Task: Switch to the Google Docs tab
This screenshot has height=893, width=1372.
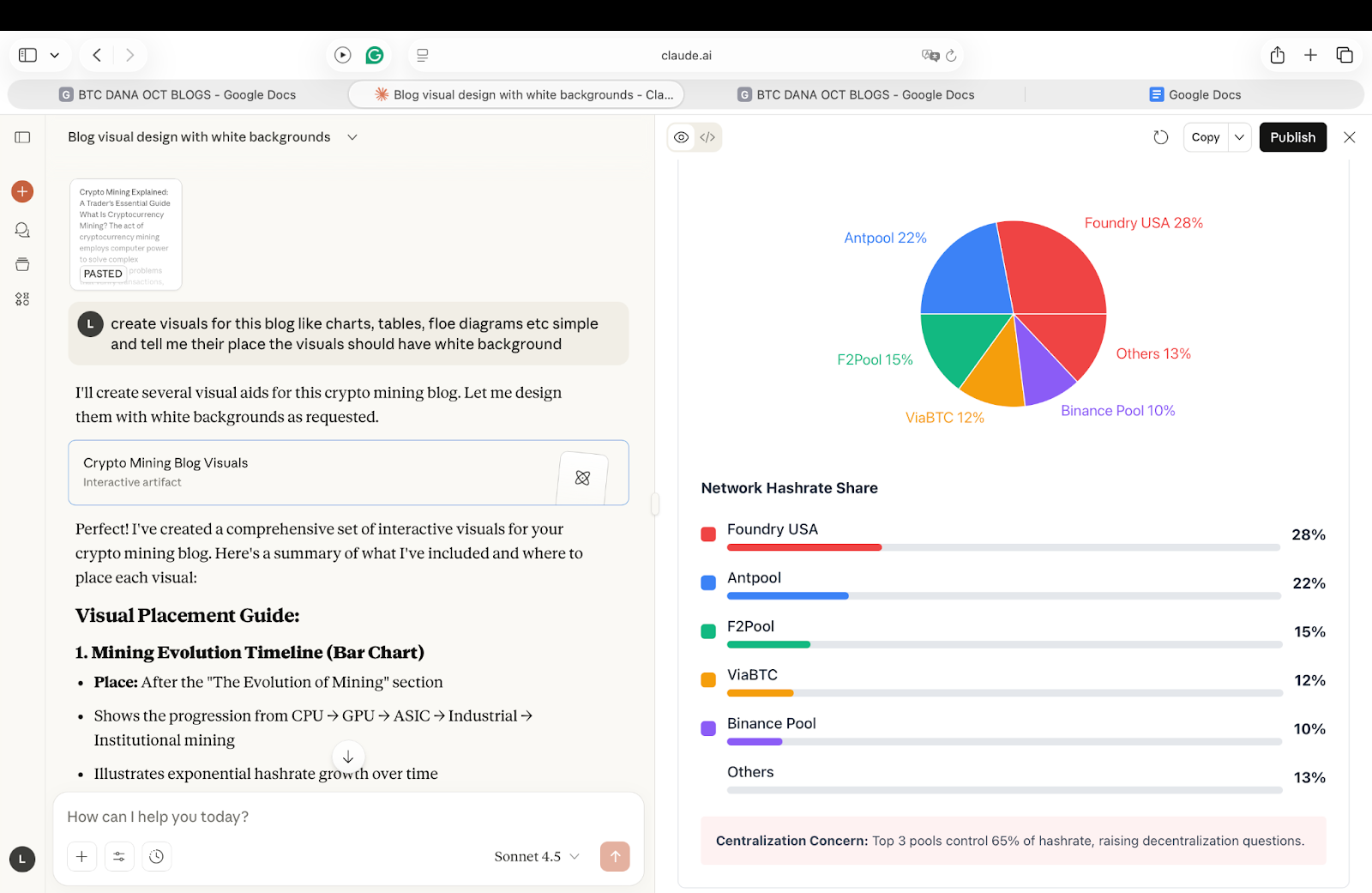Action: click(x=1194, y=94)
